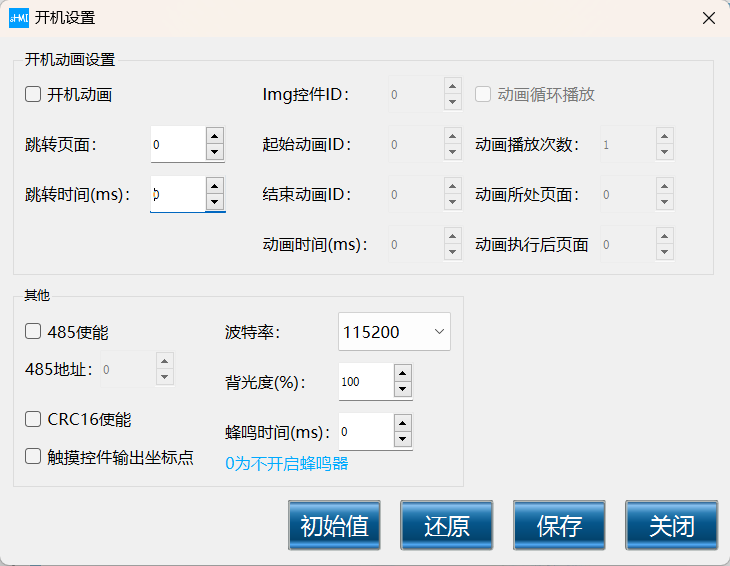Click the 背光度(%) value field
730x566 pixels.
click(365, 381)
